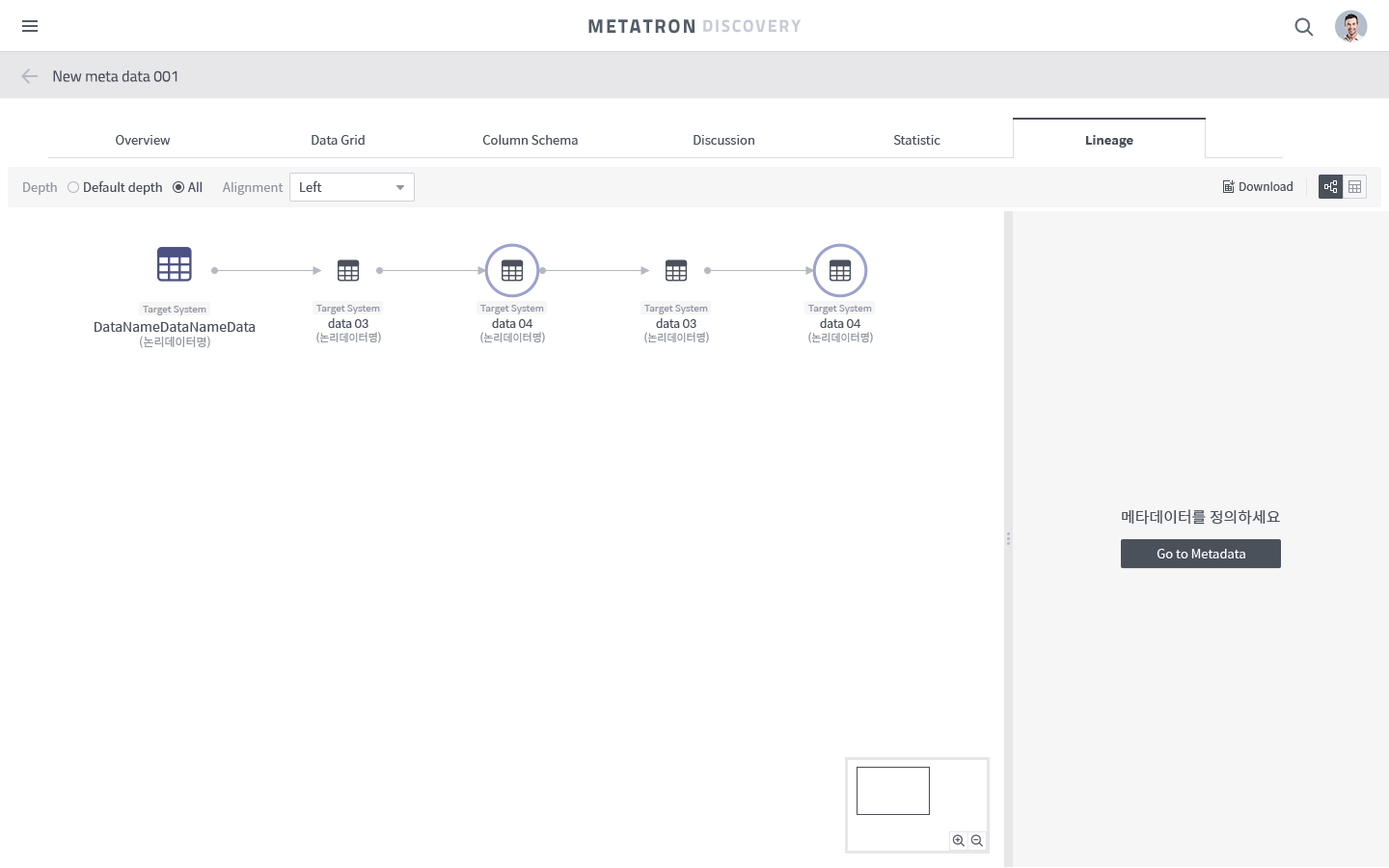The image size is (1389, 868).
Task: Zoom in using the minimap magnifier icon
Action: [x=958, y=840]
